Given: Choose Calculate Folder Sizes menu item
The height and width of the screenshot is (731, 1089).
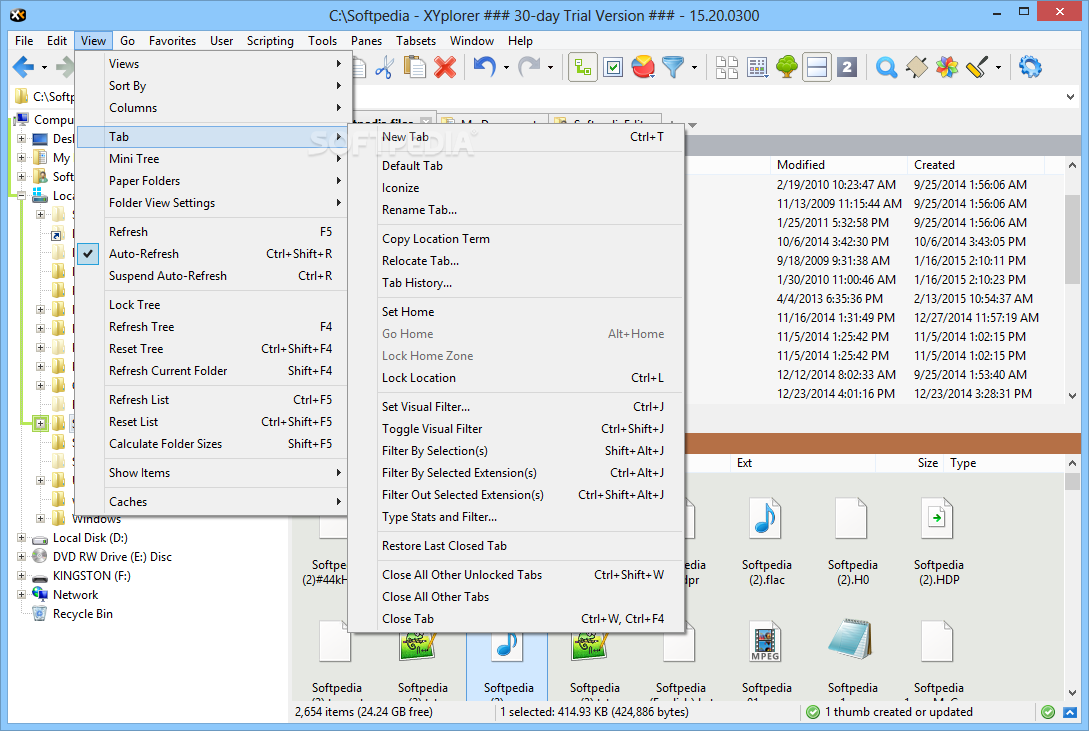Looking at the screenshot, I should coord(211,444).
